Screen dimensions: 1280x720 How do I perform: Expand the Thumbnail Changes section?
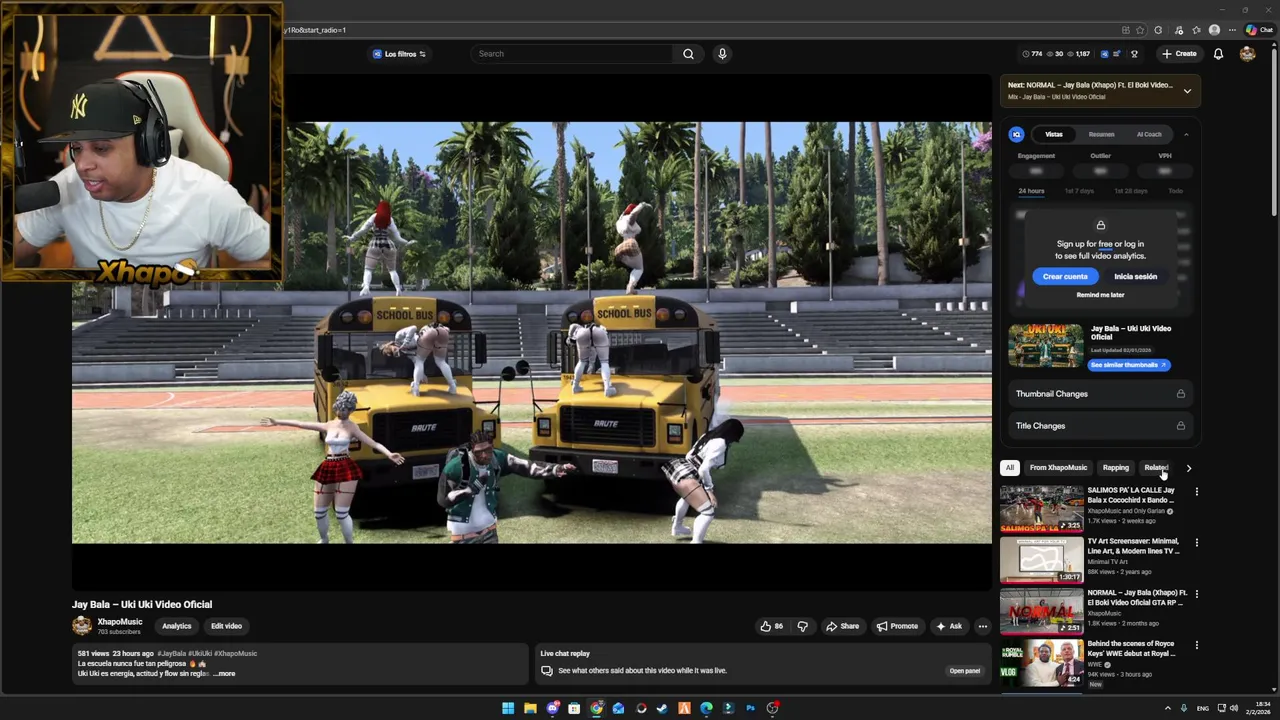click(x=1100, y=394)
